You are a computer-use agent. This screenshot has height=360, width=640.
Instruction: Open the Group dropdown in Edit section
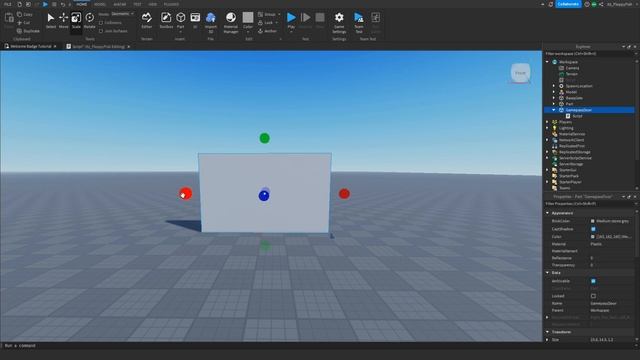click(x=279, y=15)
